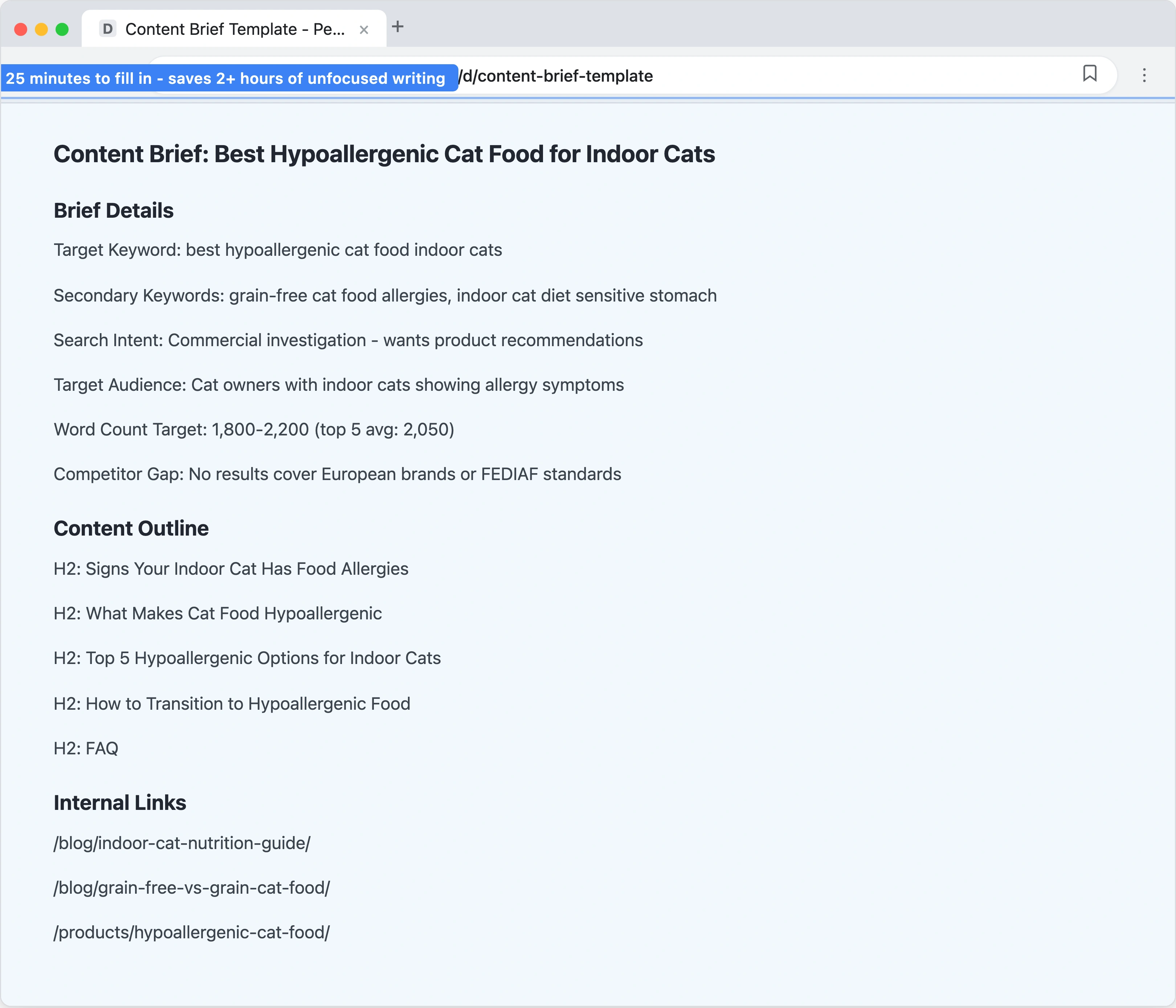Open the bookmark icon in the address bar
The width and height of the screenshot is (1176, 1008).
1090,74
